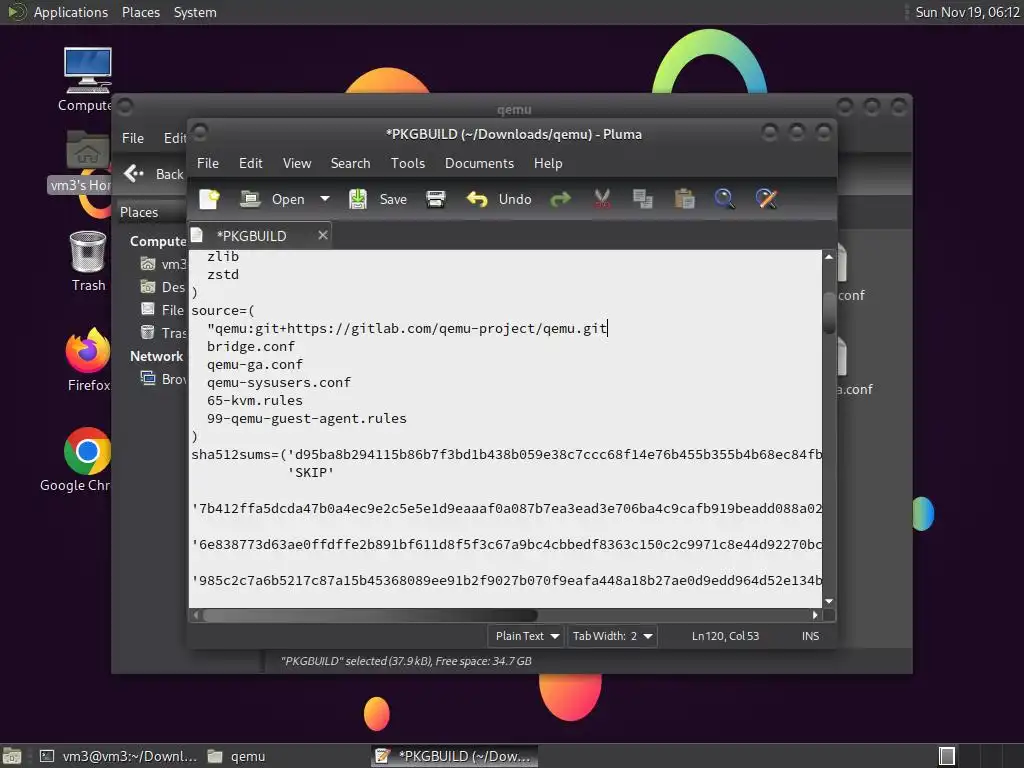Image resolution: width=1024 pixels, height=768 pixels.
Task: Switch to the PKGBUILD taskbar item
Action: (x=455, y=756)
